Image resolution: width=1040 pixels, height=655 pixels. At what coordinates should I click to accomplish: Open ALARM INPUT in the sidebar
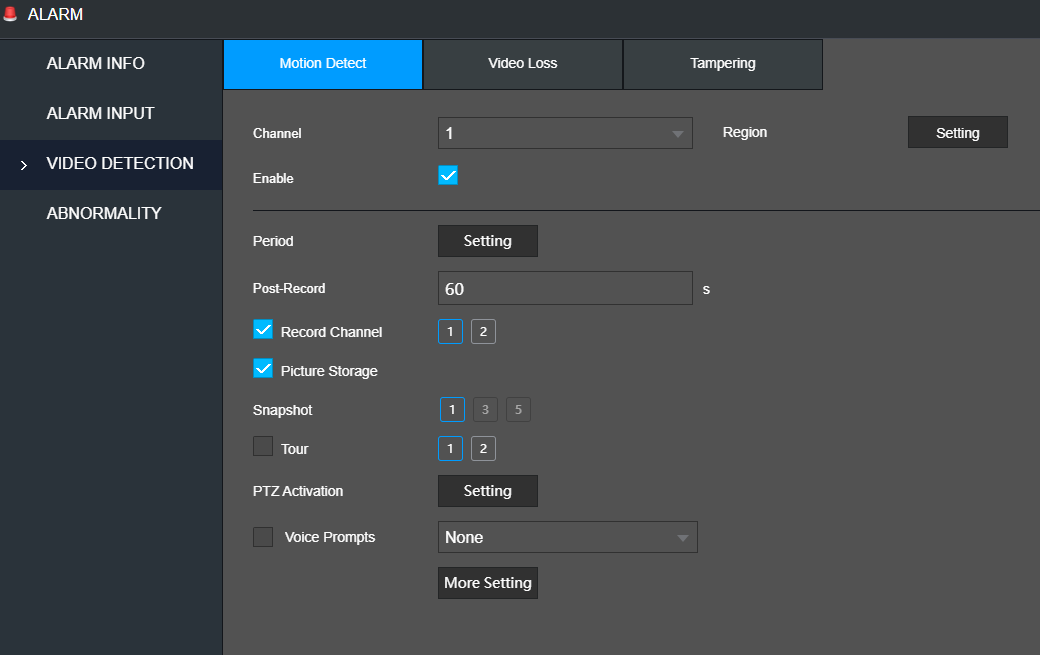coord(111,114)
